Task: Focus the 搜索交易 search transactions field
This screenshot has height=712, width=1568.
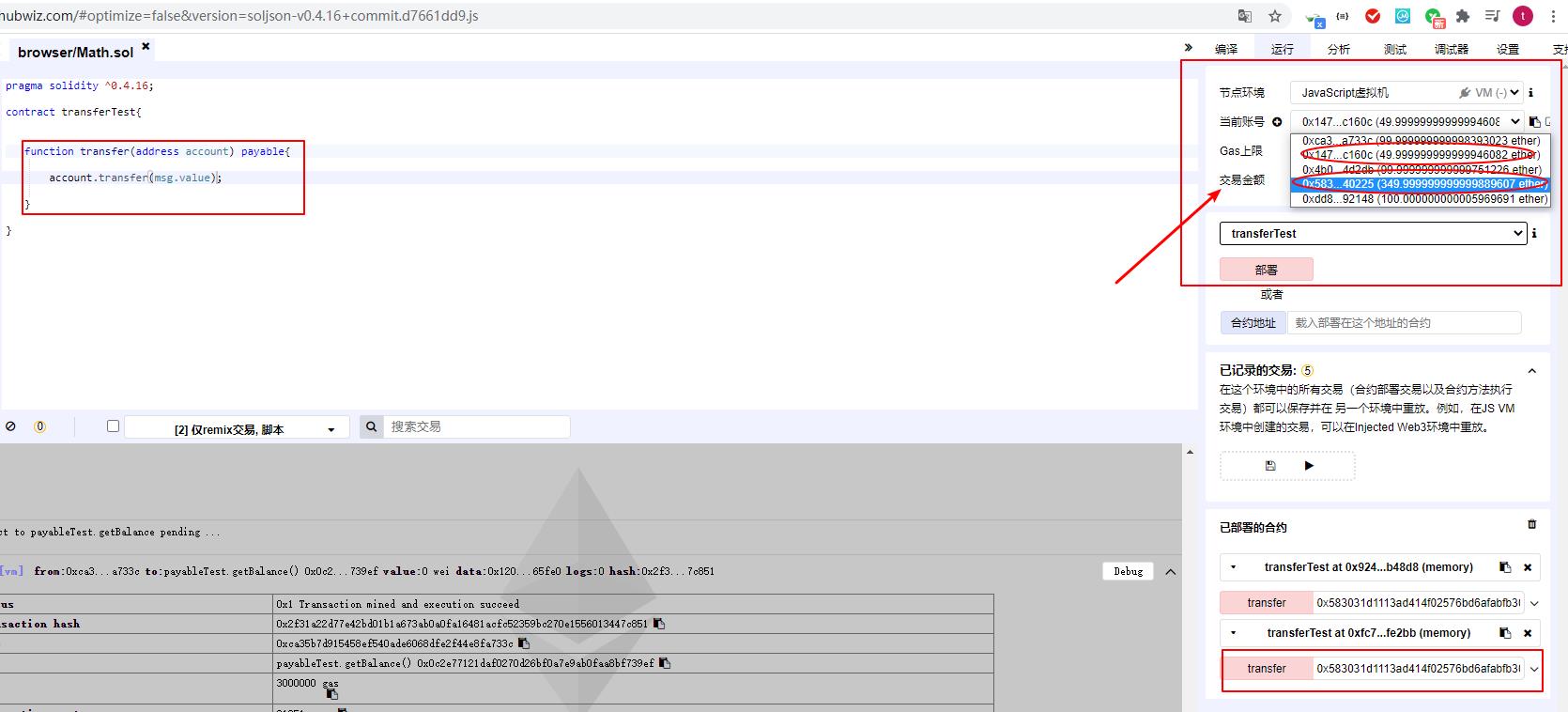Action: pos(477,426)
